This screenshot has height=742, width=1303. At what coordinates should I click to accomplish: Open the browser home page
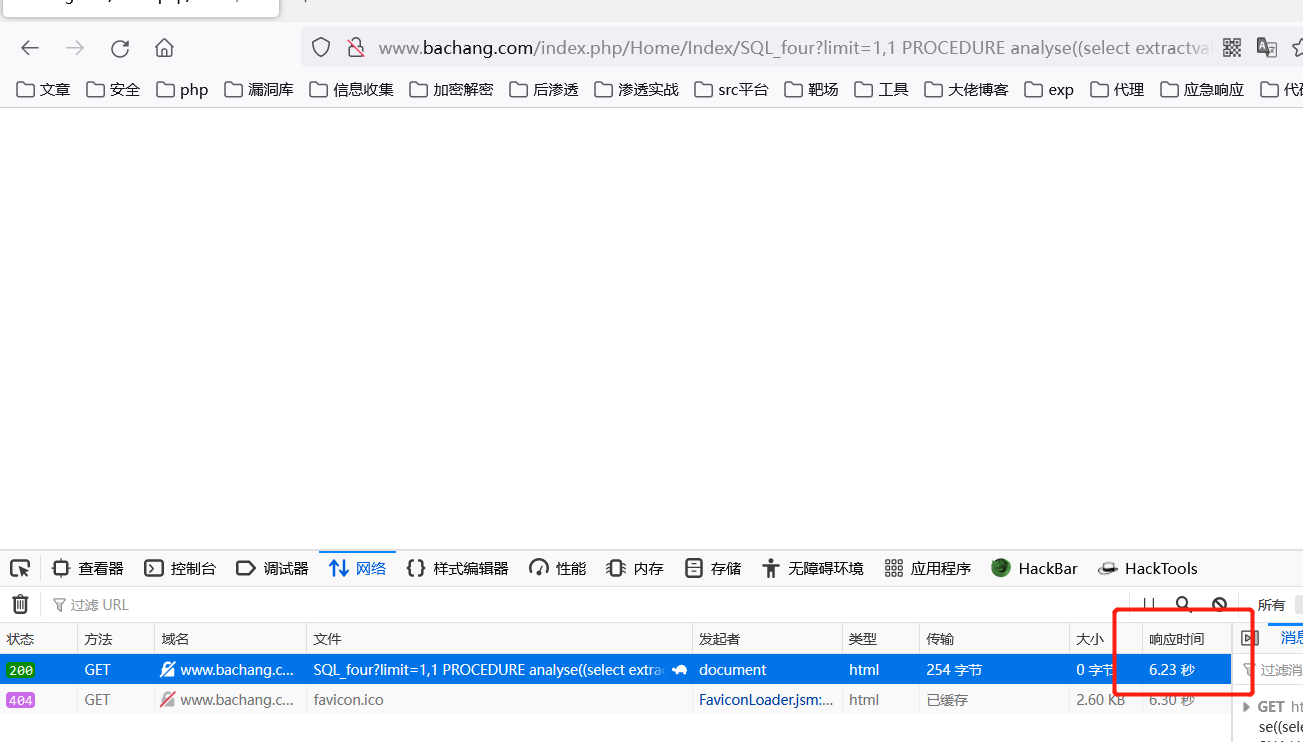(165, 48)
